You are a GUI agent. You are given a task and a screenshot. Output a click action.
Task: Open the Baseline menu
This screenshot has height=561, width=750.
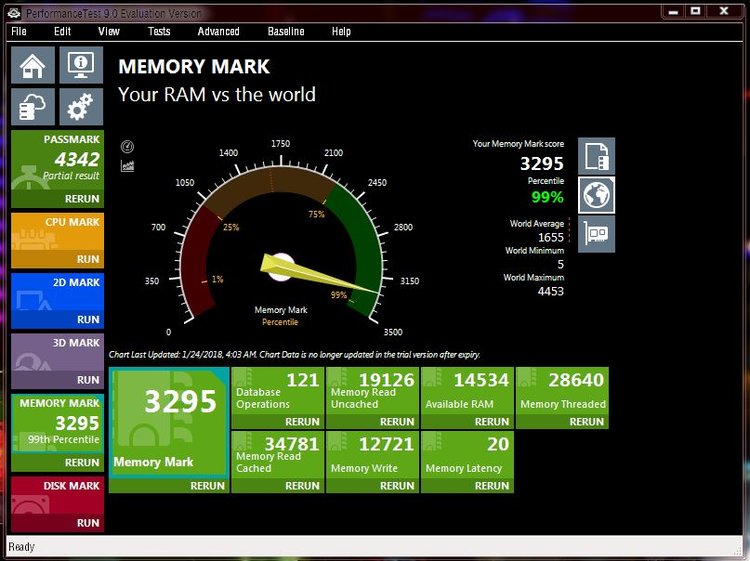[x=286, y=32]
